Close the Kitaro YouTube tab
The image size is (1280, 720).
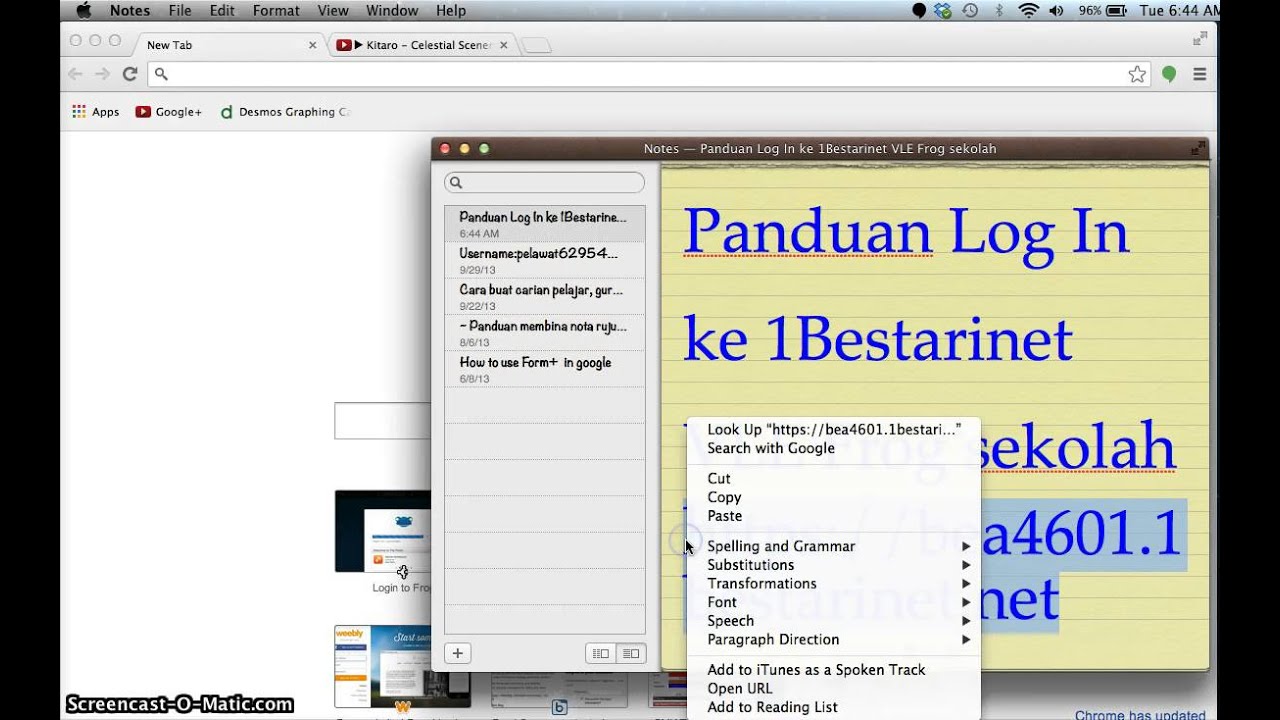click(x=503, y=45)
